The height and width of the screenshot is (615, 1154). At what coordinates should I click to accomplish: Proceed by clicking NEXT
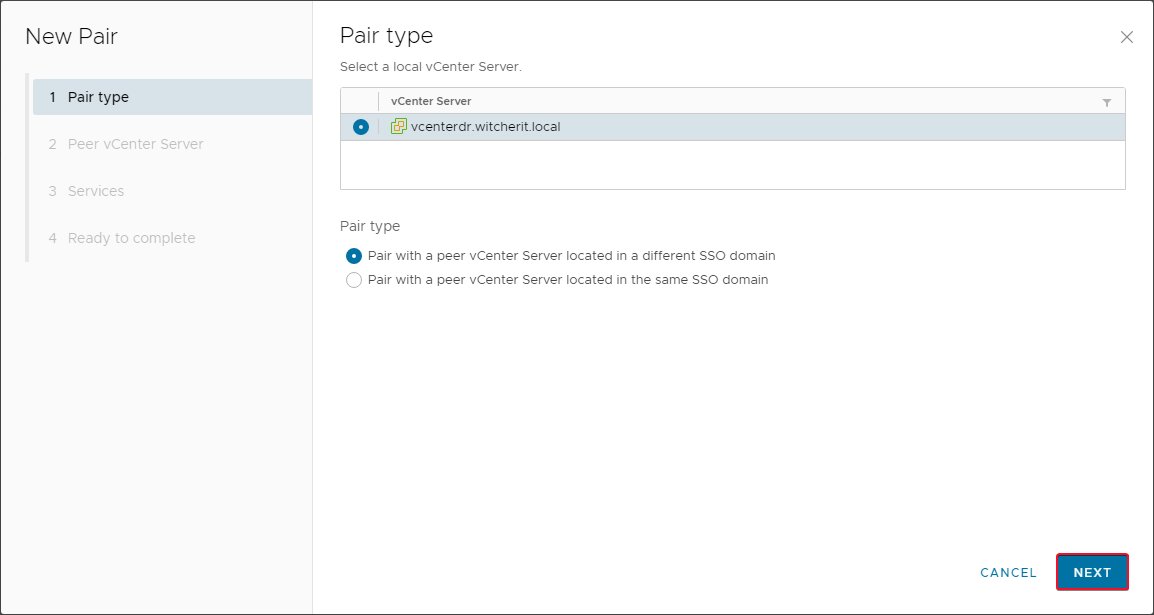[1092, 572]
